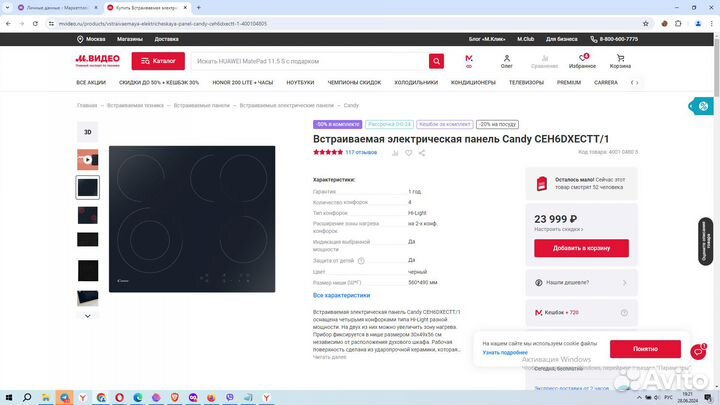The width and height of the screenshot is (720, 405).
Task: Accept cookies with Понятно button
Action: coord(645,349)
